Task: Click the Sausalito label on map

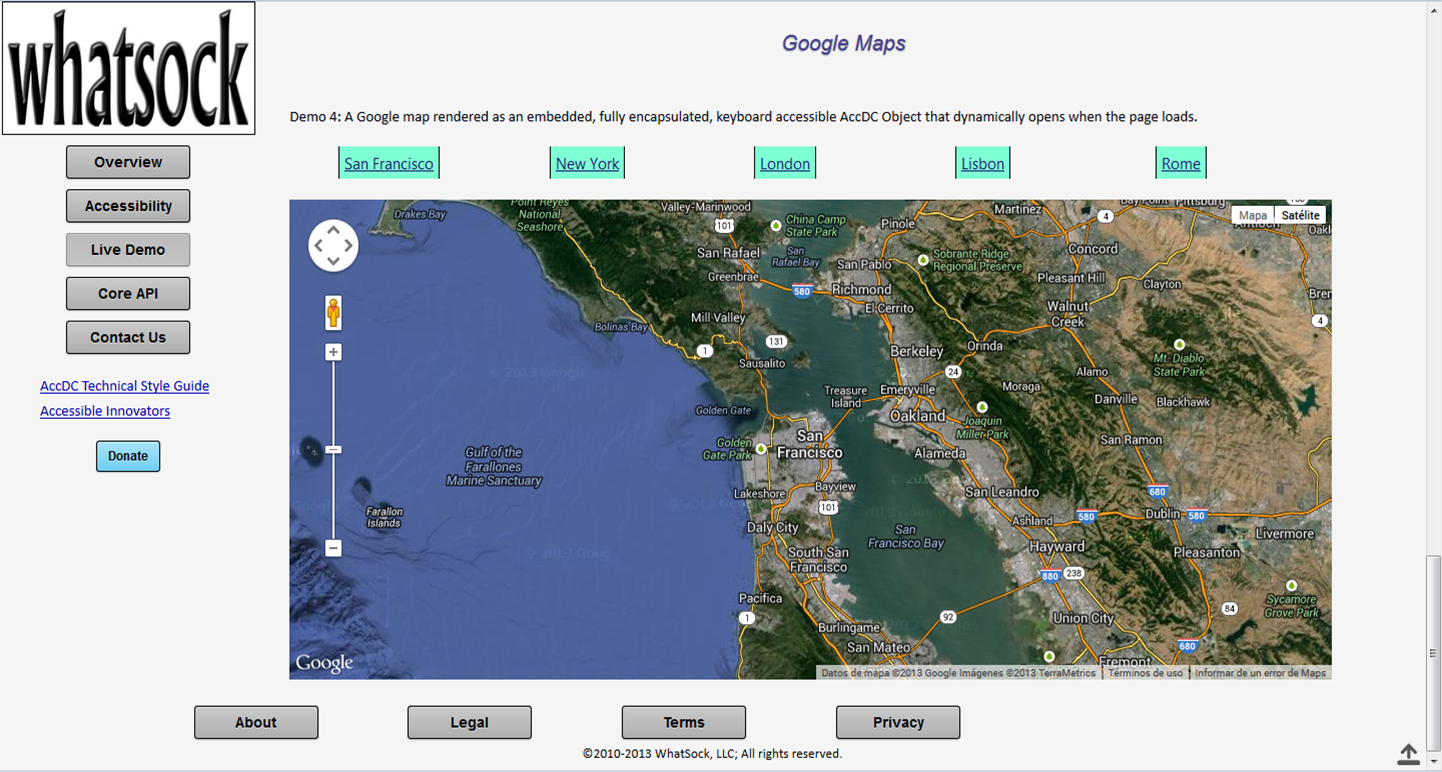Action: 762,363
